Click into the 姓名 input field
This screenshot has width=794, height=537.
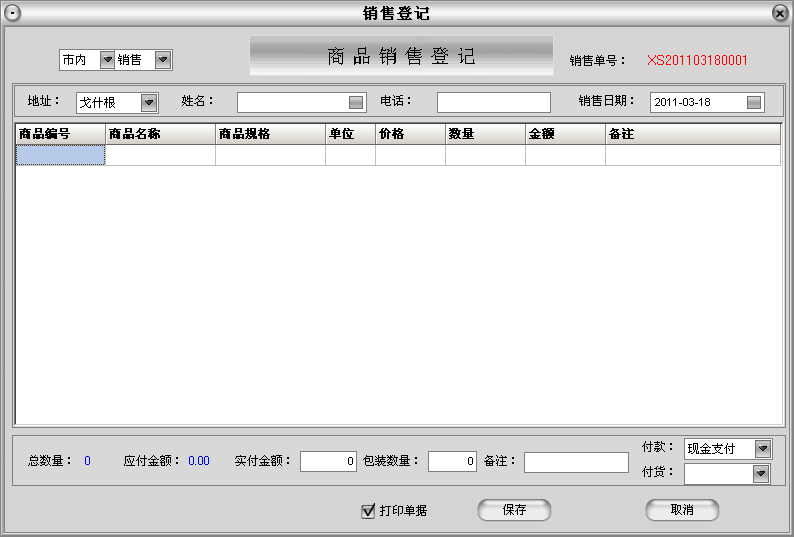293,102
